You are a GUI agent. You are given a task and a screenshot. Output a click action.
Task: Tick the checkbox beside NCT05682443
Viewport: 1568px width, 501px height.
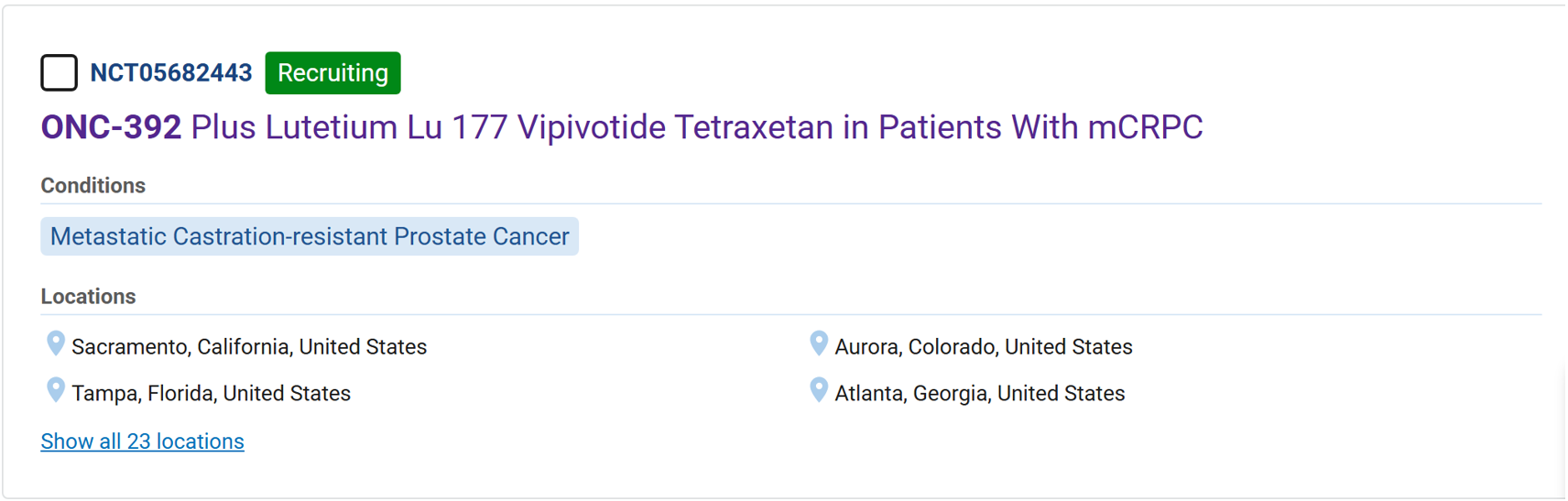pos(59,72)
